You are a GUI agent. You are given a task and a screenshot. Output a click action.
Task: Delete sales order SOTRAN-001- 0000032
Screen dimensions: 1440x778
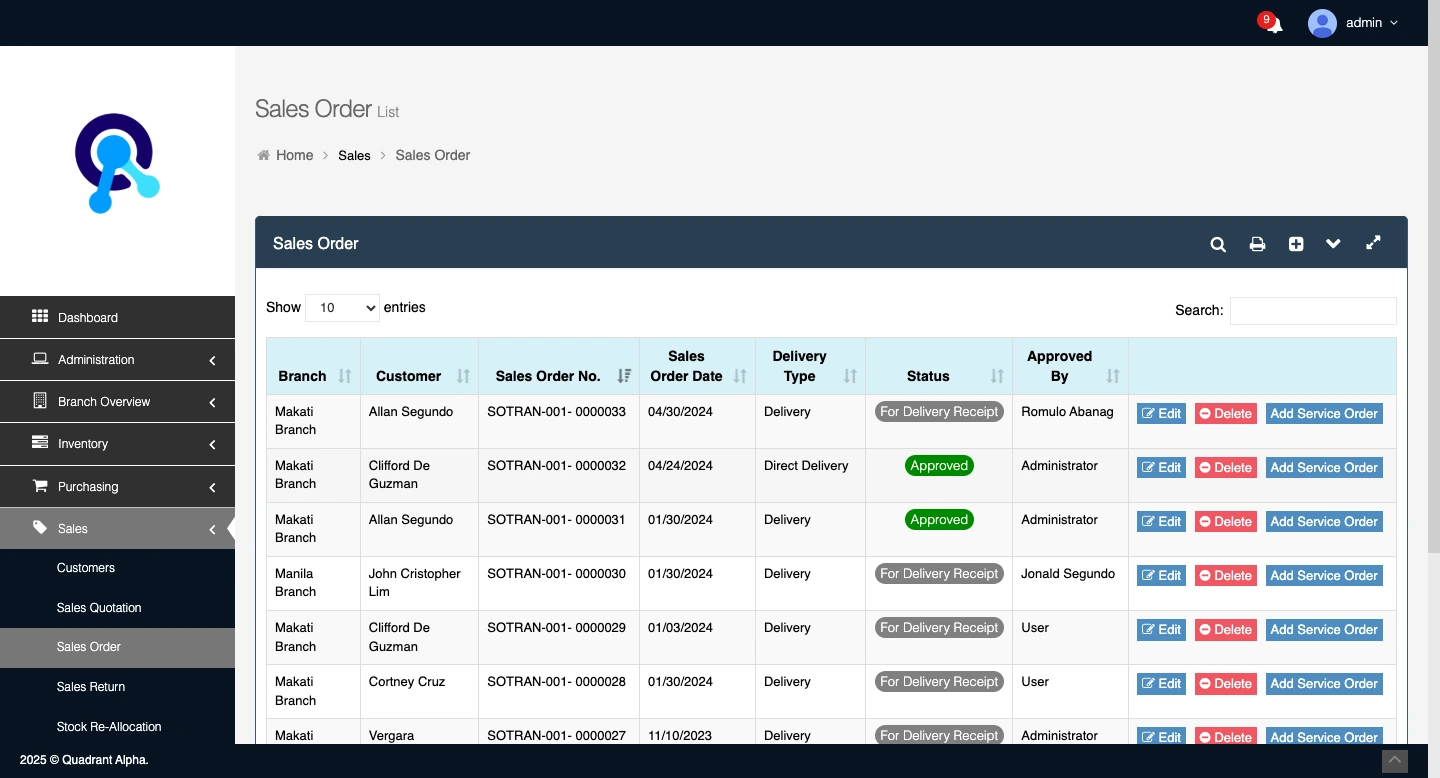pos(1225,468)
